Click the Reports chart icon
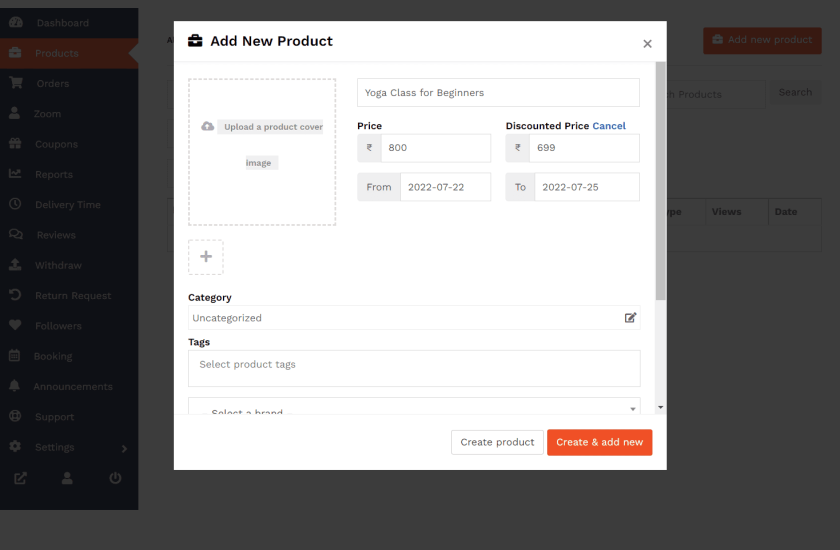 (15, 174)
